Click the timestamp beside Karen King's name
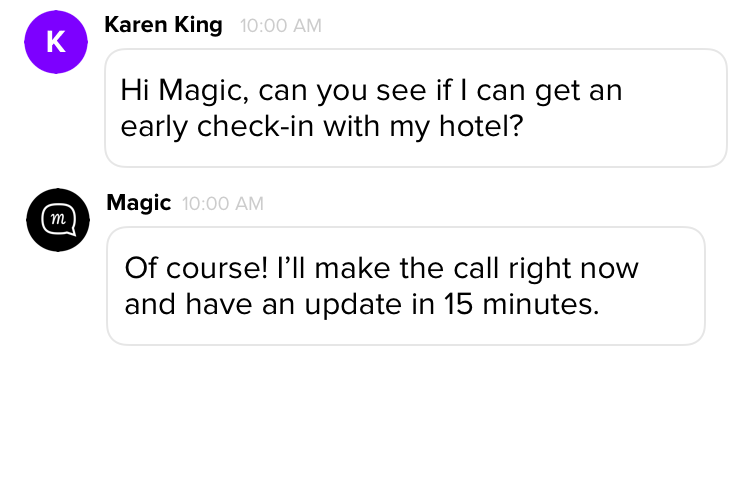This screenshot has height=501, width=750. coord(281,26)
